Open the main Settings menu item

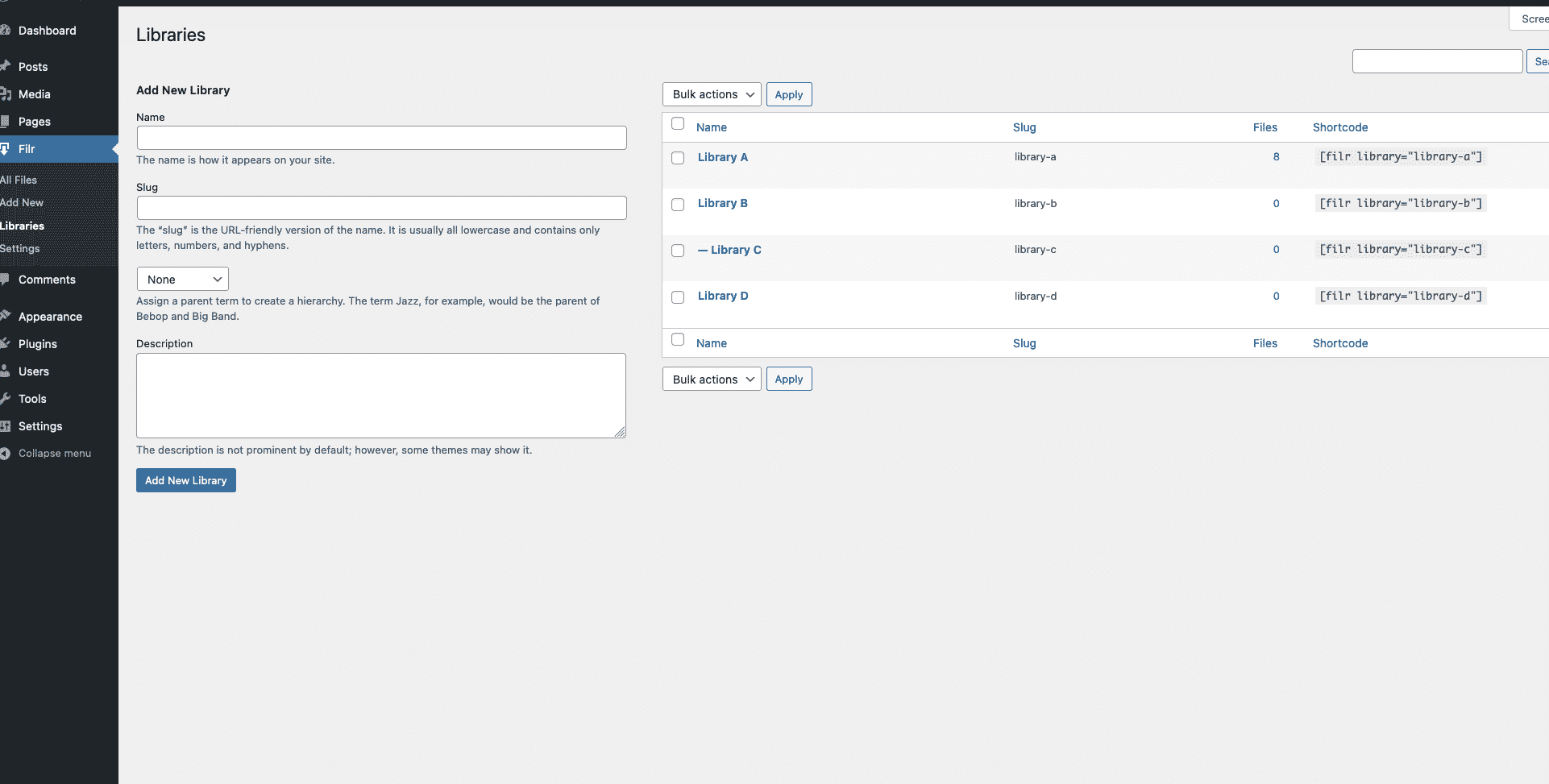40,426
